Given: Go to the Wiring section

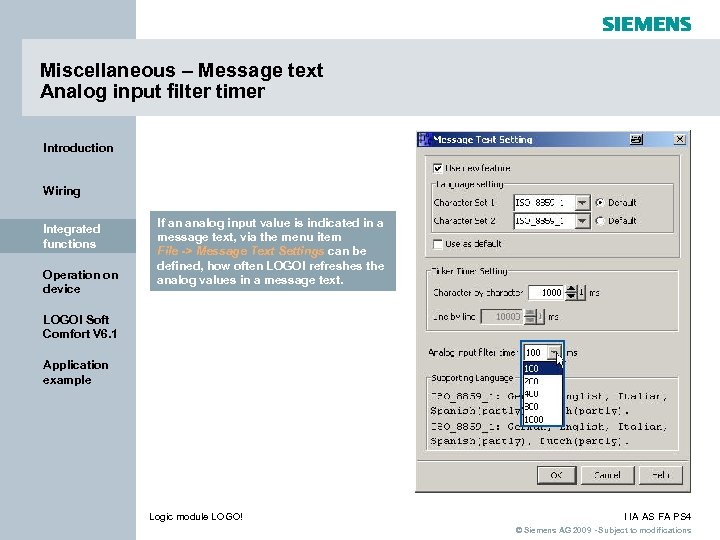Looking at the screenshot, I should 61,191.
